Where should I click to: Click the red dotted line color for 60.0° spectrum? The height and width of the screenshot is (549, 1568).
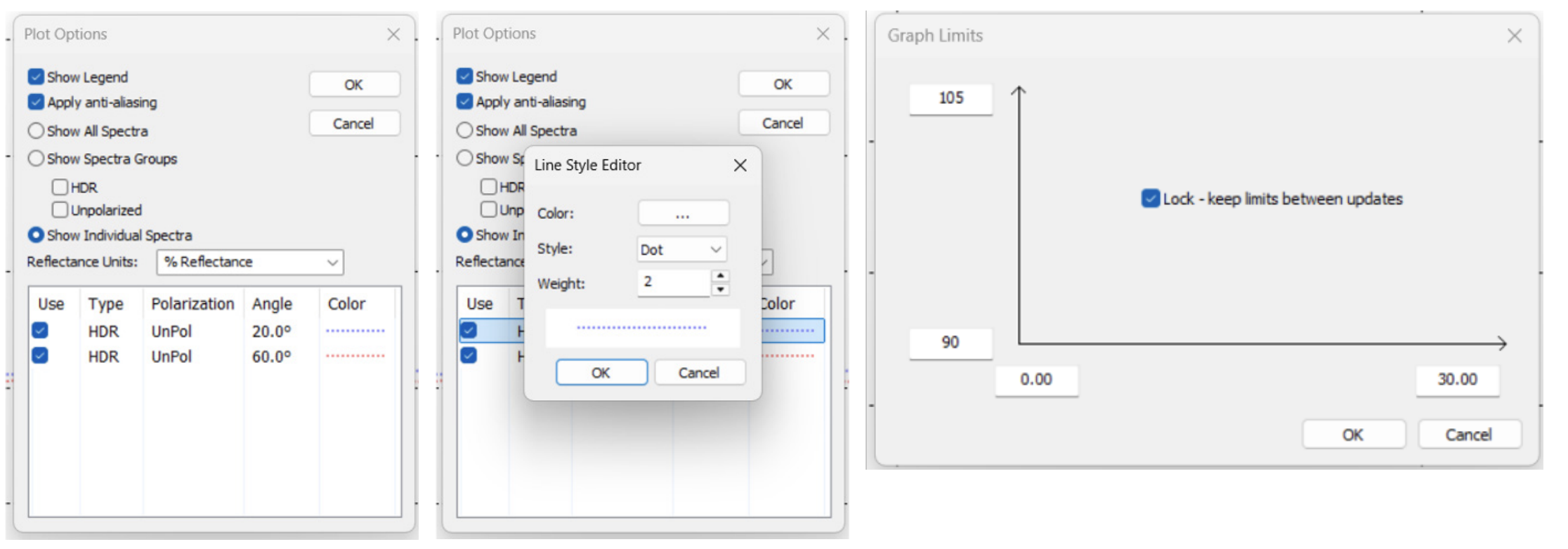pos(355,356)
